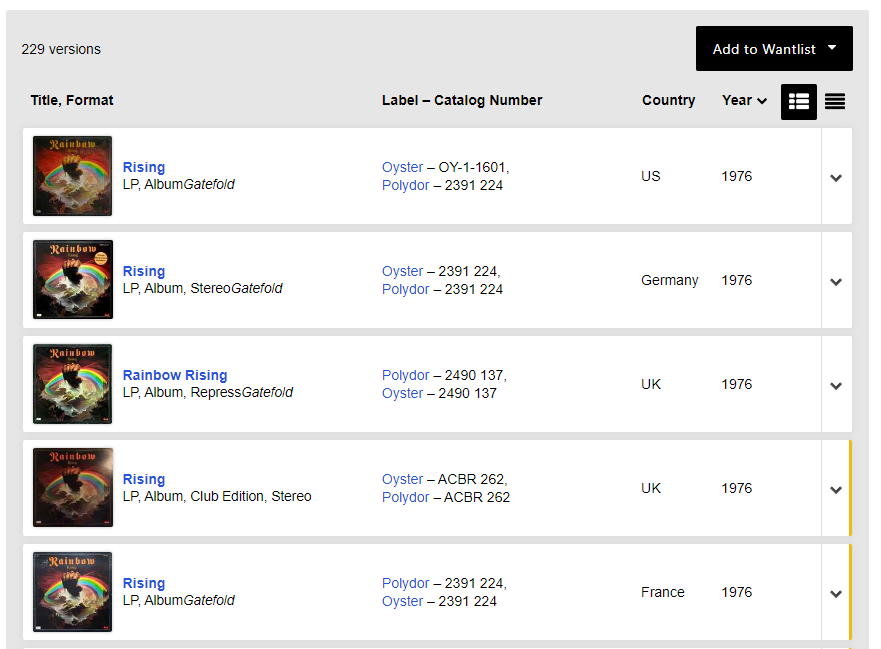Screen dimensions: 881x649
Task: Expand the Germany 1976 version row
Action: click(836, 280)
